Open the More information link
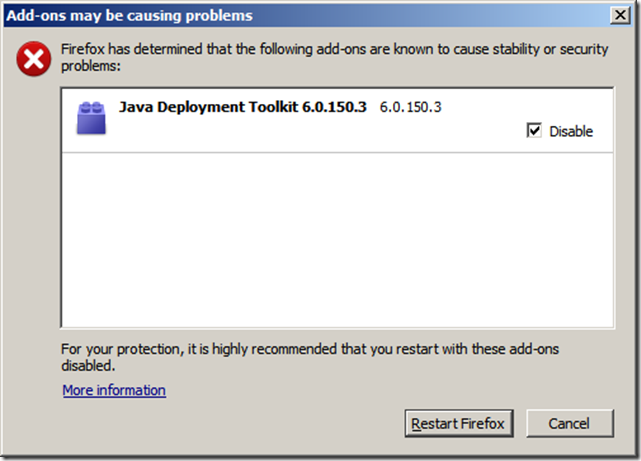 pyautogui.click(x=114, y=390)
